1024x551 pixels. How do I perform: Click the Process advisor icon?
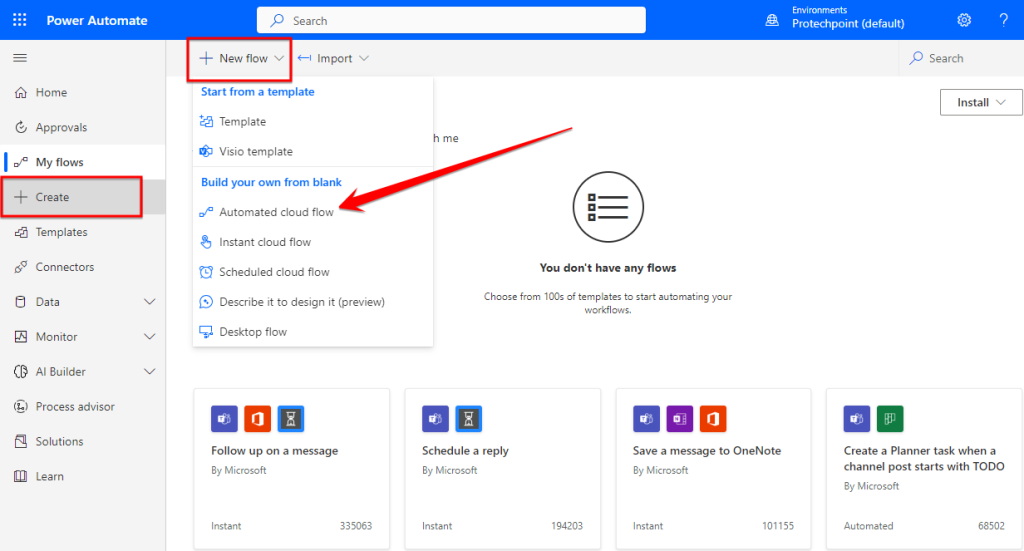[21, 407]
